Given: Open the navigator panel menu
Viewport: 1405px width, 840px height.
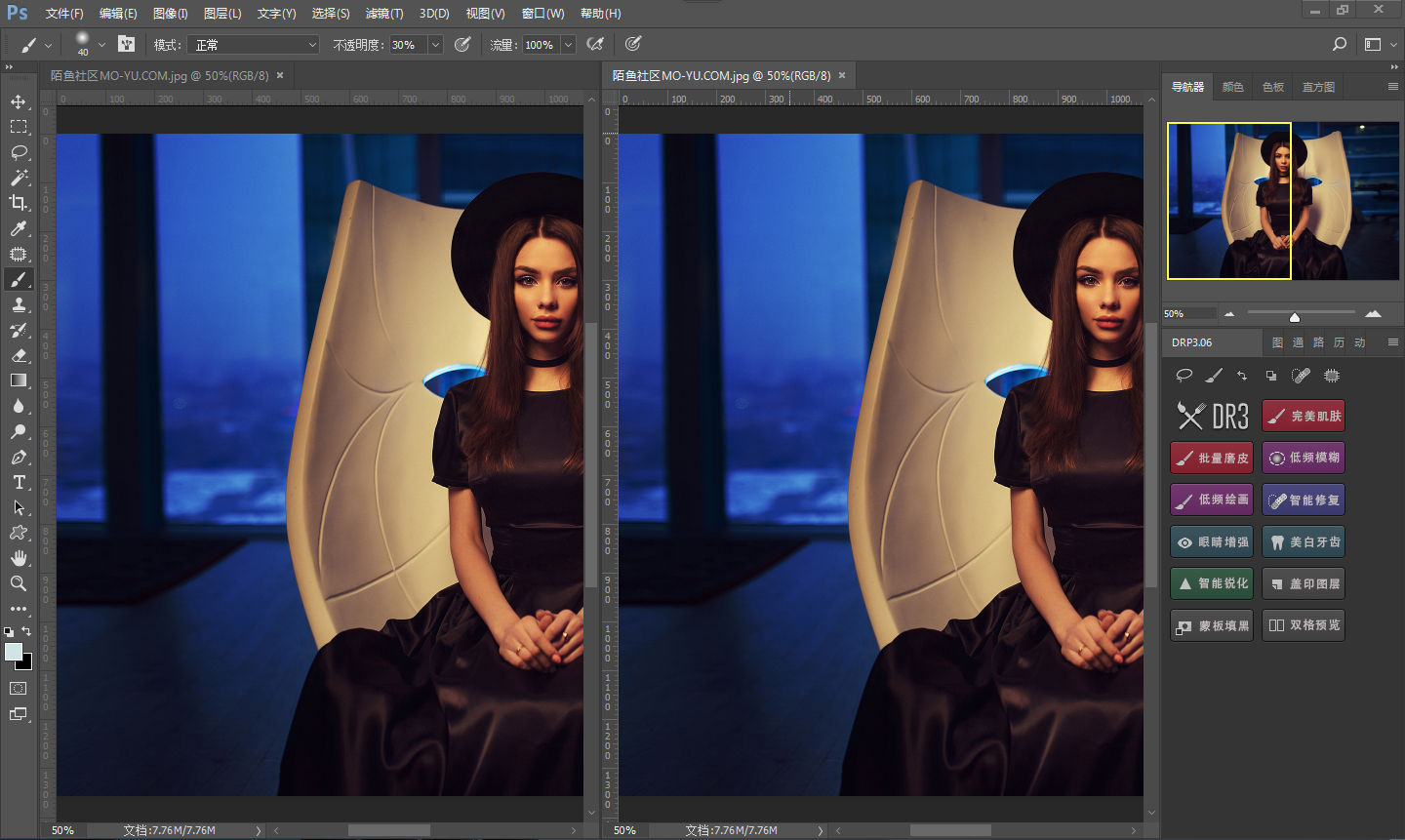Looking at the screenshot, I should [x=1392, y=87].
